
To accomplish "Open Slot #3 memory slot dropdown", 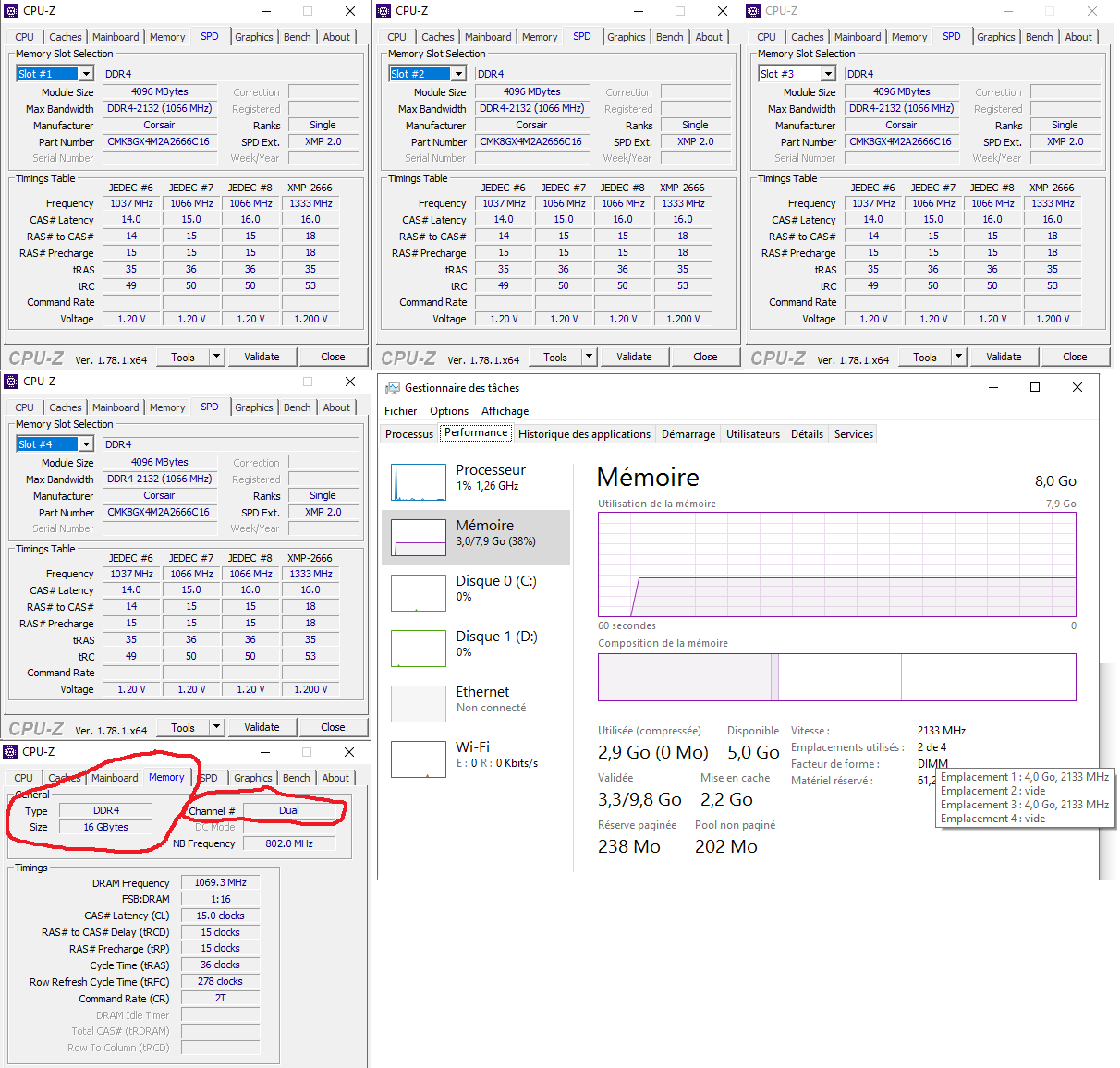I will [x=828, y=74].
